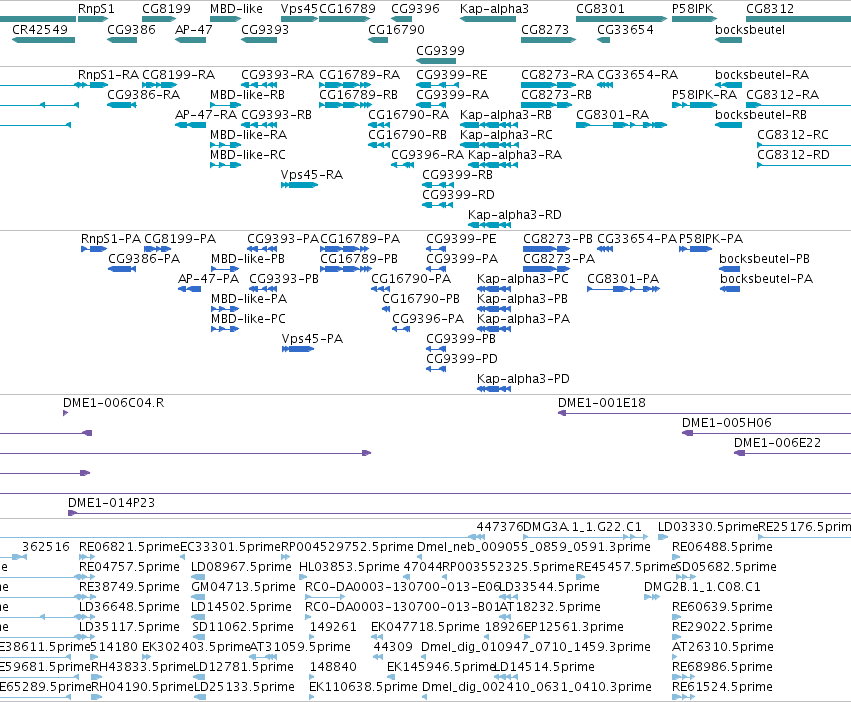Click the CG9399-RE transcript label
This screenshot has height=702, width=851.
coord(452,74)
